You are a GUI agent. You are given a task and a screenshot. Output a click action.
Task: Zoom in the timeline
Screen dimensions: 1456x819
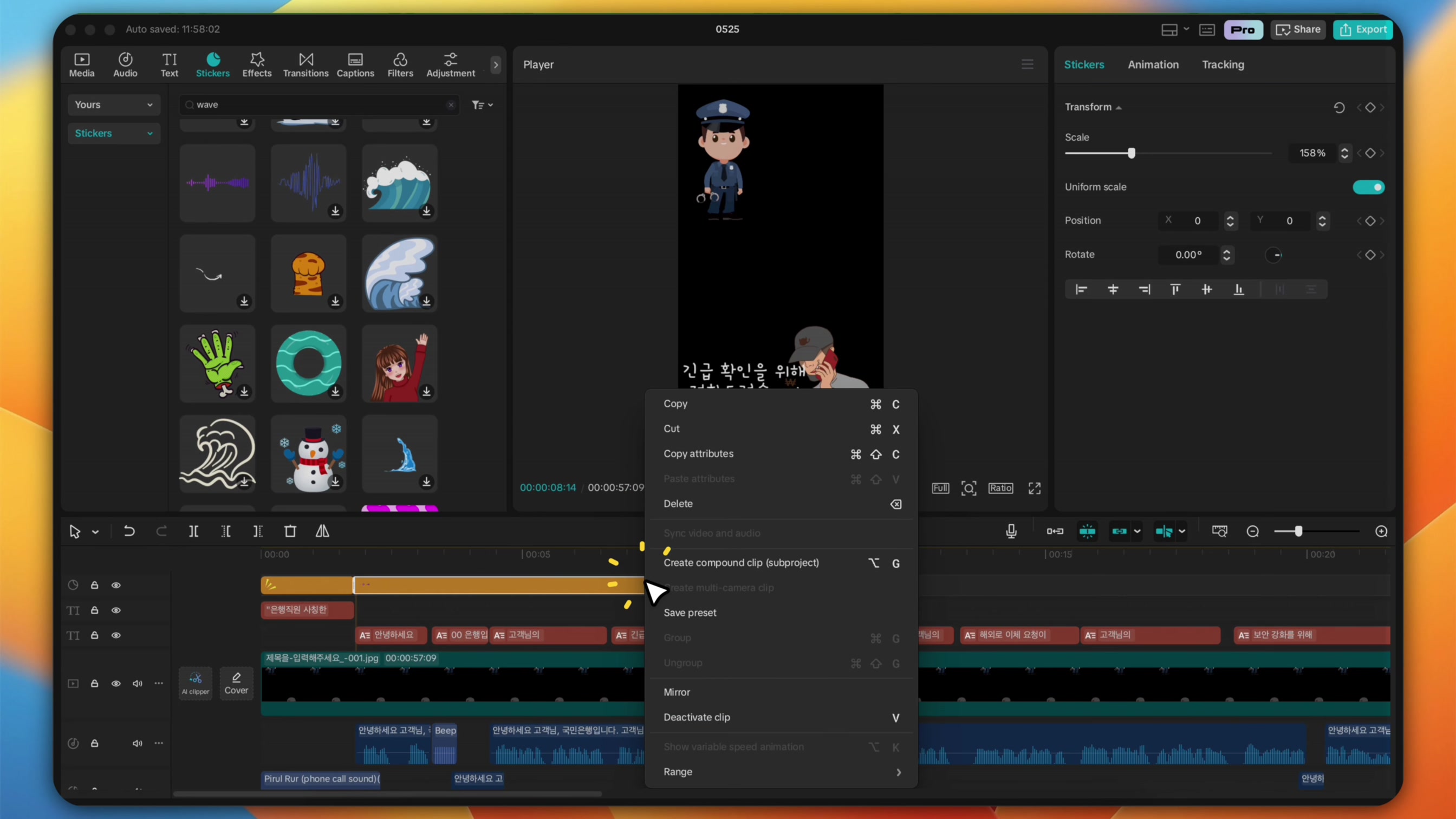click(1381, 531)
